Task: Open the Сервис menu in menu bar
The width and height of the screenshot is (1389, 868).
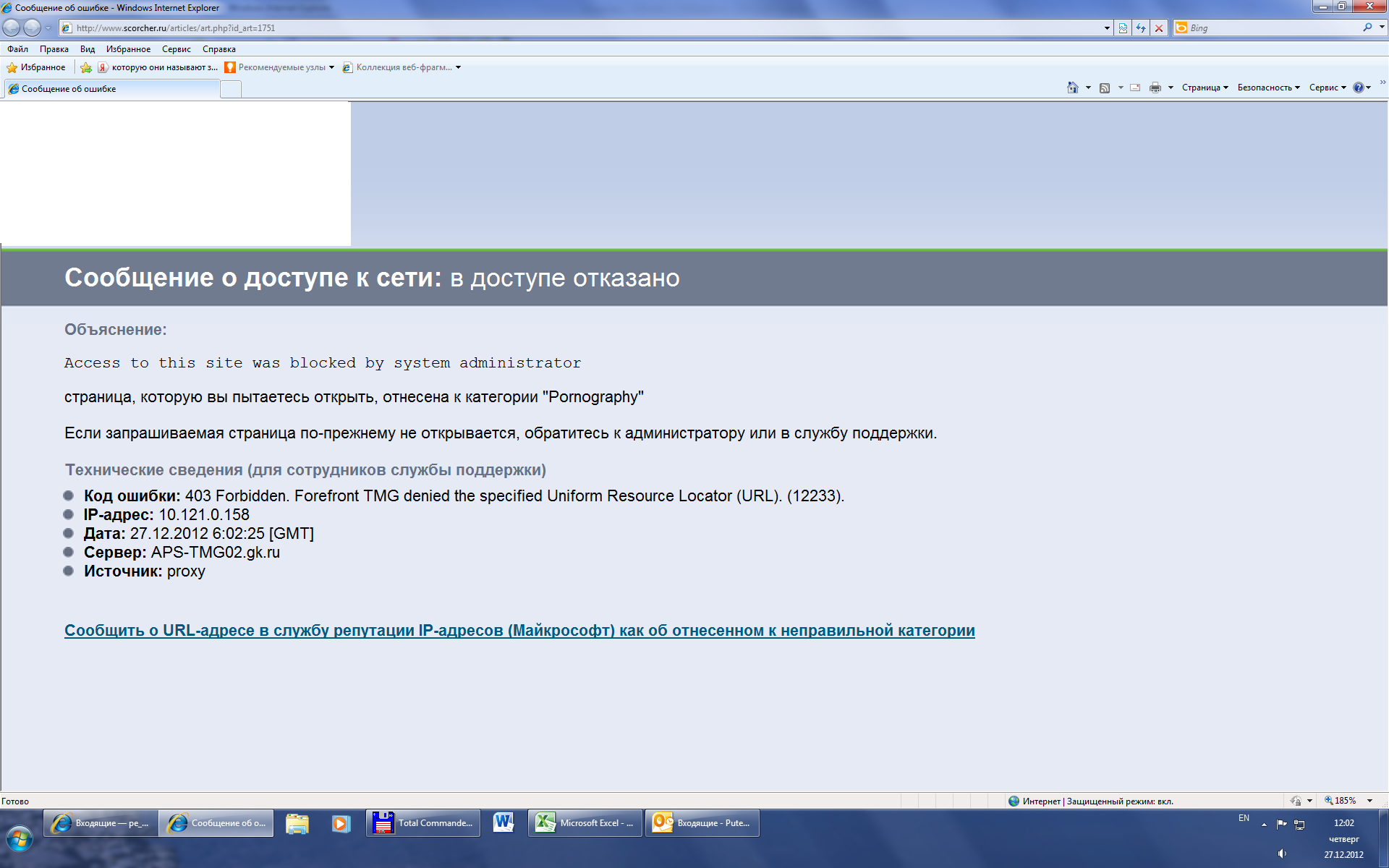Action: coord(177,49)
